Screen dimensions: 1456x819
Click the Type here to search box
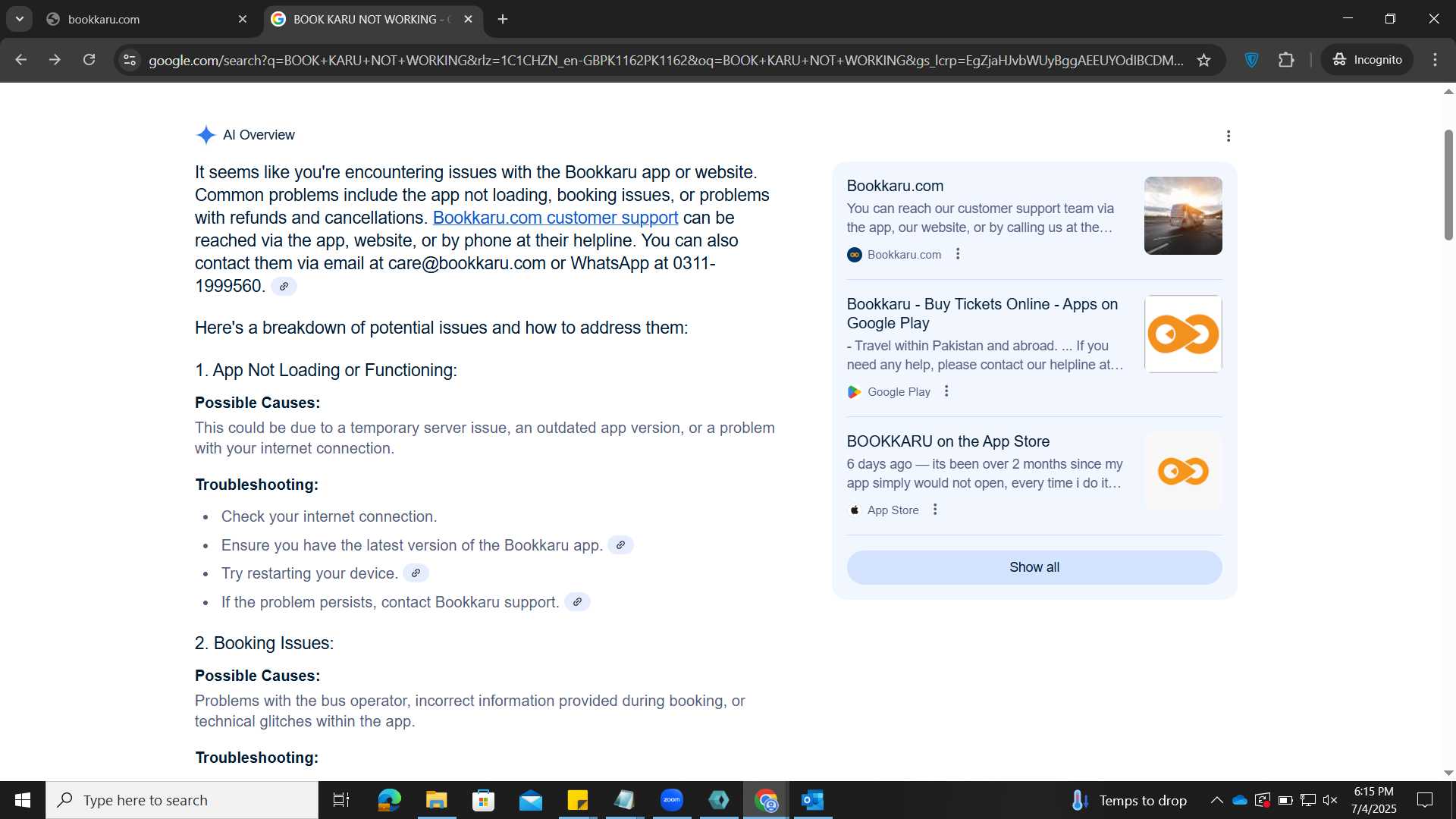[x=182, y=800]
